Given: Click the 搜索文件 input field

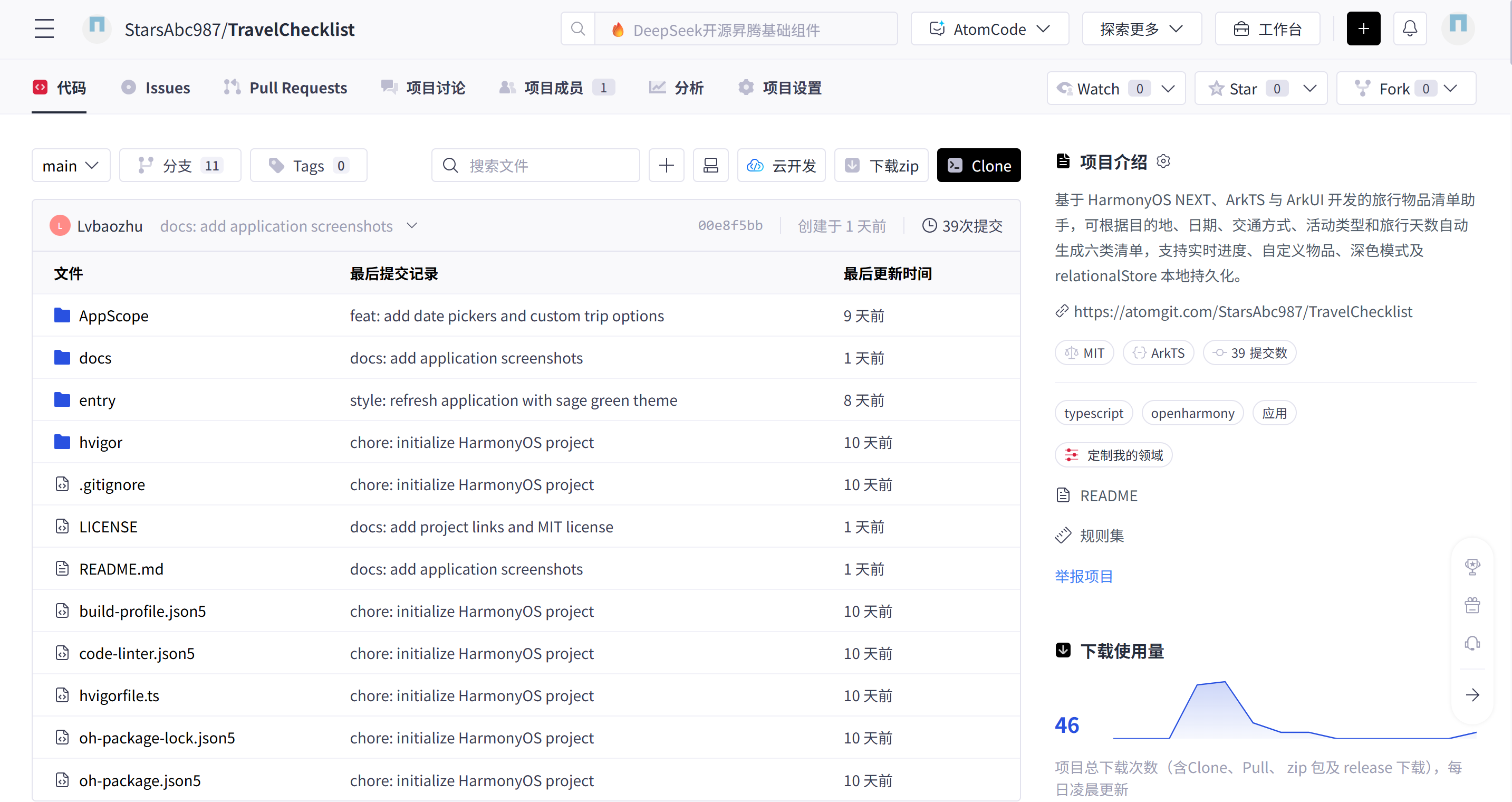Looking at the screenshot, I should coord(535,166).
